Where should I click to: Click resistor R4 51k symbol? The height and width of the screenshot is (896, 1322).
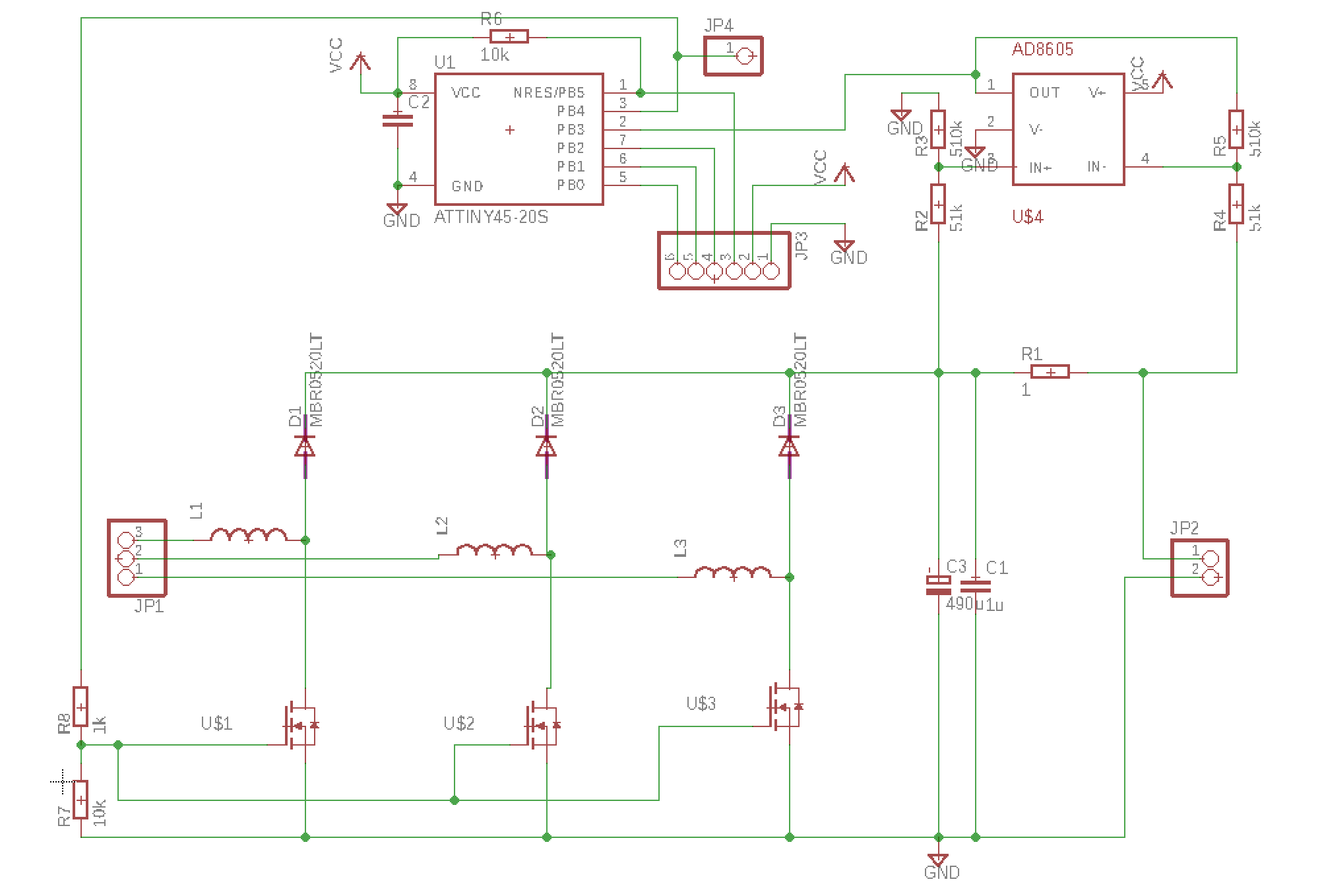point(1236,204)
